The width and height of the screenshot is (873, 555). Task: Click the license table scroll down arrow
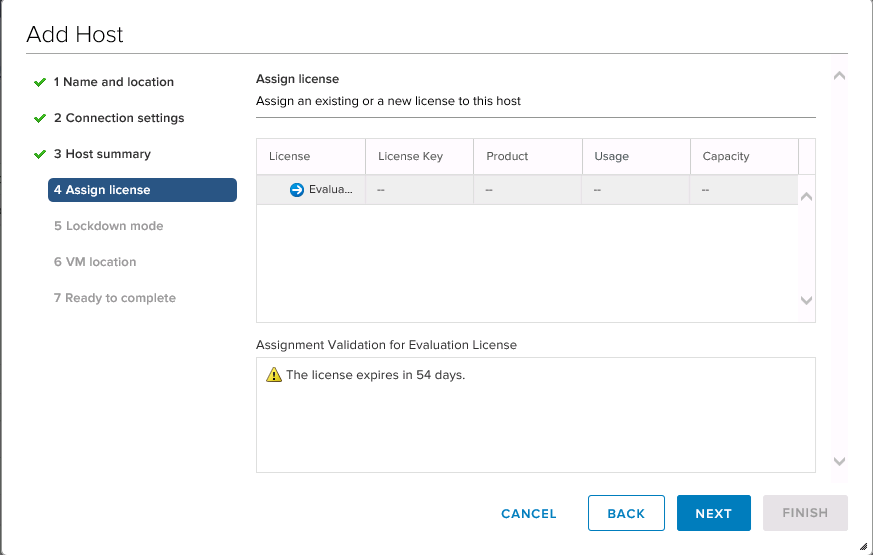806,300
